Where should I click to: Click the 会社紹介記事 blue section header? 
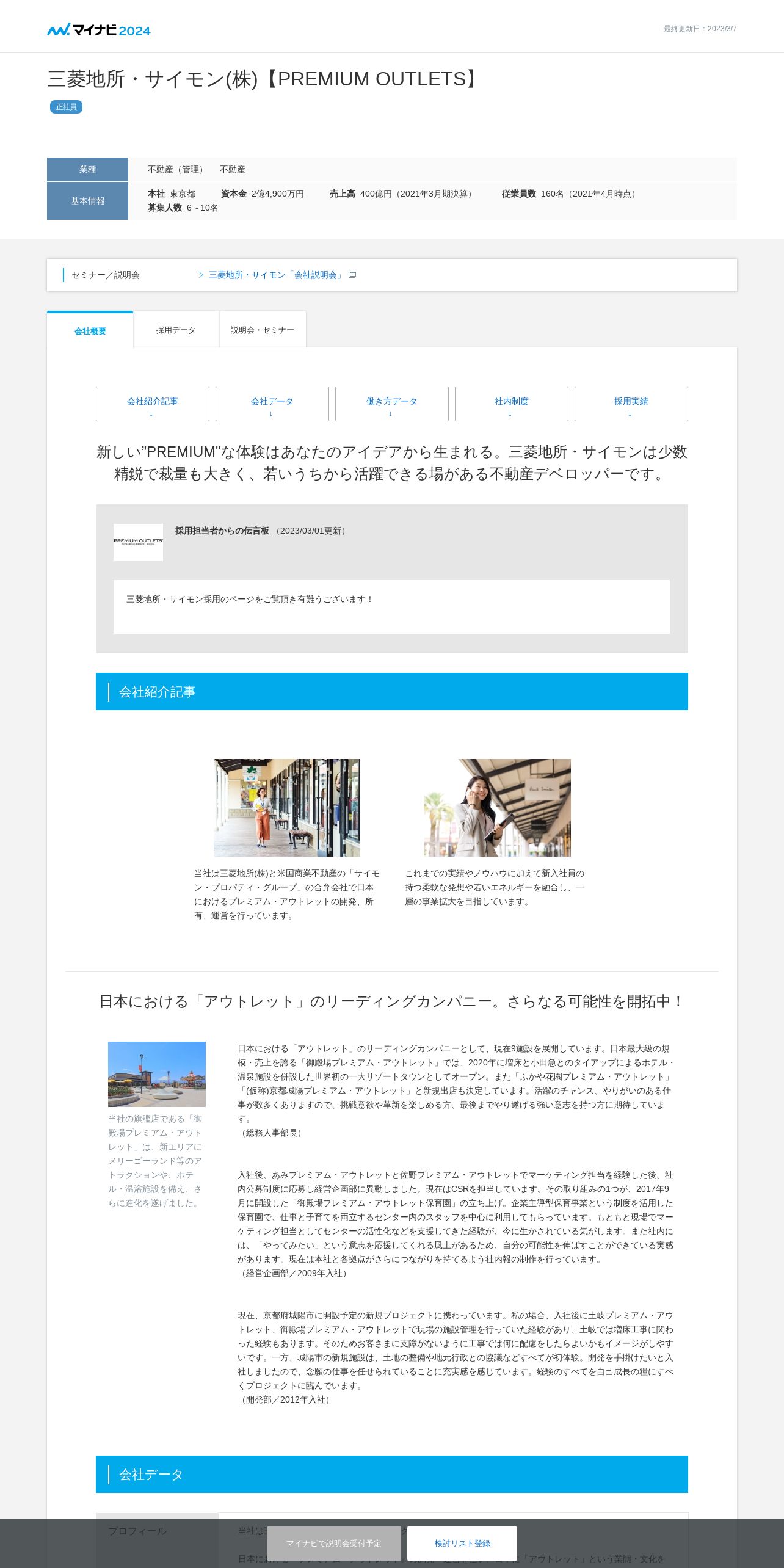click(392, 691)
